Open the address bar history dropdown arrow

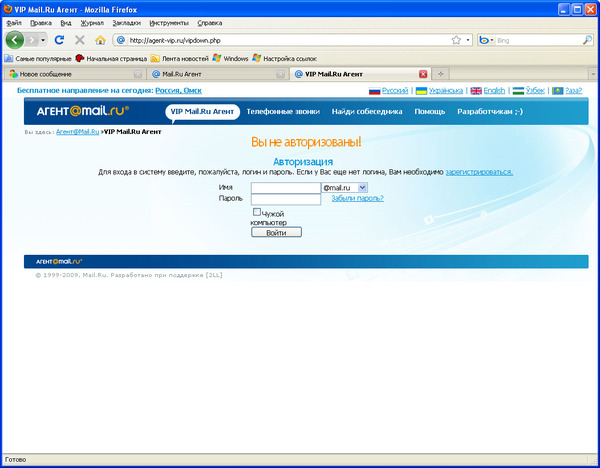[x=468, y=40]
